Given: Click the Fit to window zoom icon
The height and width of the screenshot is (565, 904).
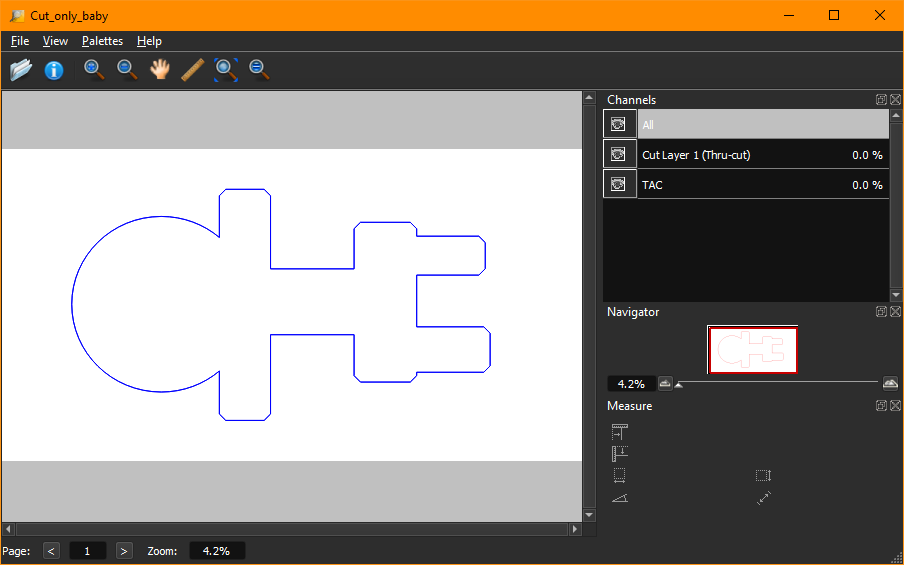Looking at the screenshot, I should [x=226, y=69].
